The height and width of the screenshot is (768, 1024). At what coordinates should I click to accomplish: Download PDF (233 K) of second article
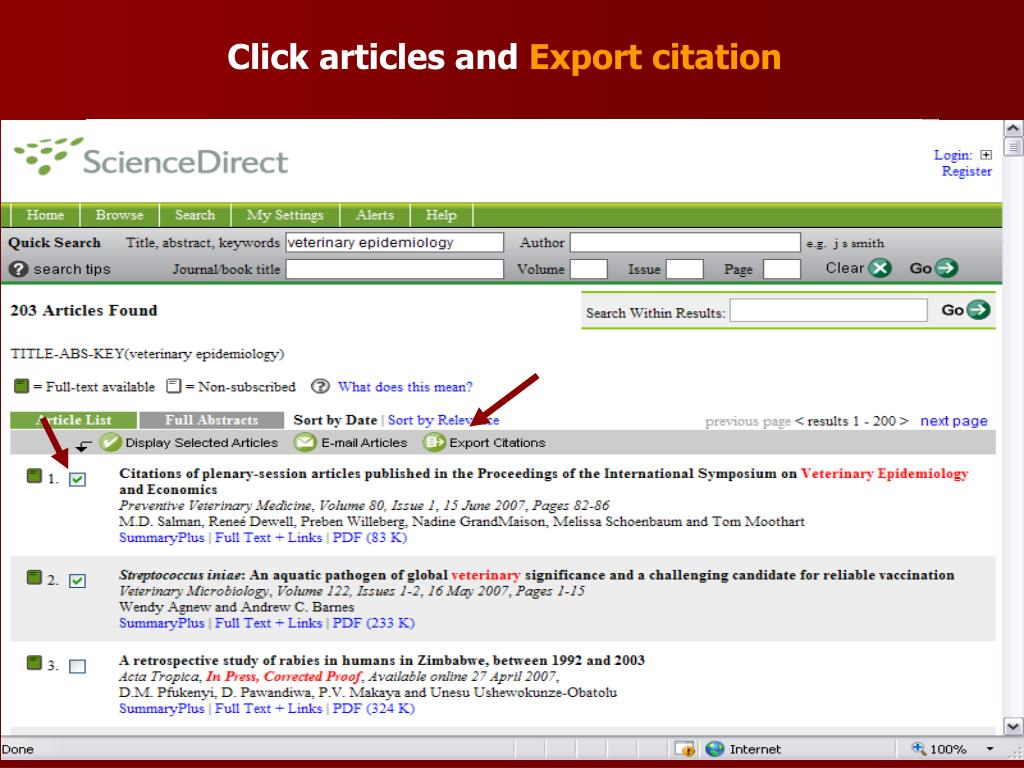(374, 623)
